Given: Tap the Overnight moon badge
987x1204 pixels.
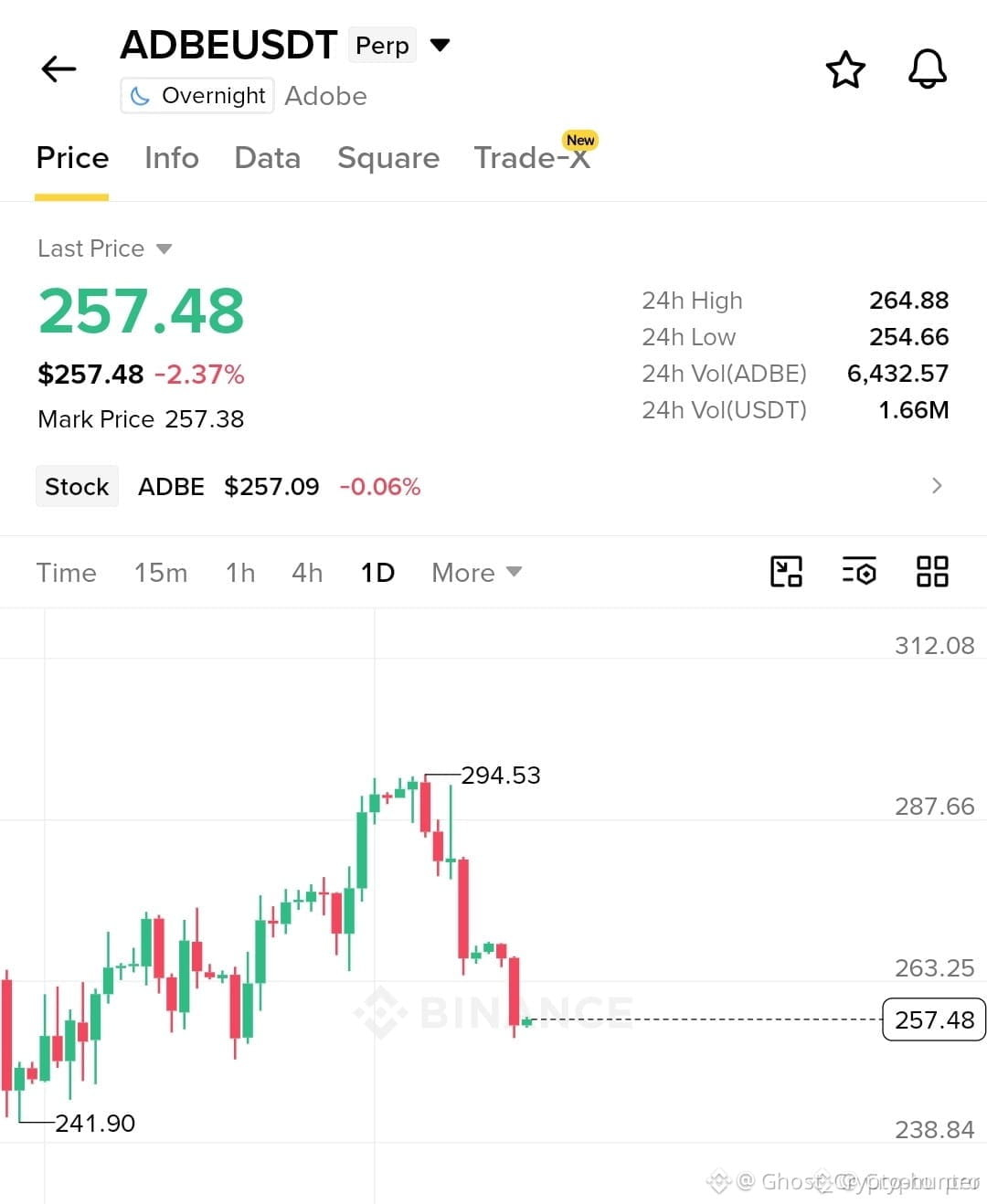Looking at the screenshot, I should pyautogui.click(x=197, y=96).
